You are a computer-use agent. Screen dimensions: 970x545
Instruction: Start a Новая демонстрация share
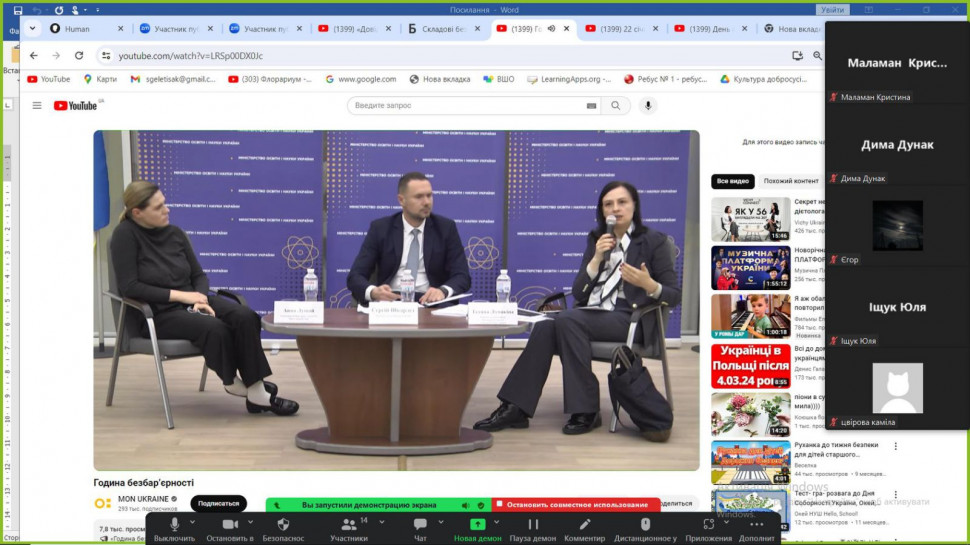click(478, 530)
